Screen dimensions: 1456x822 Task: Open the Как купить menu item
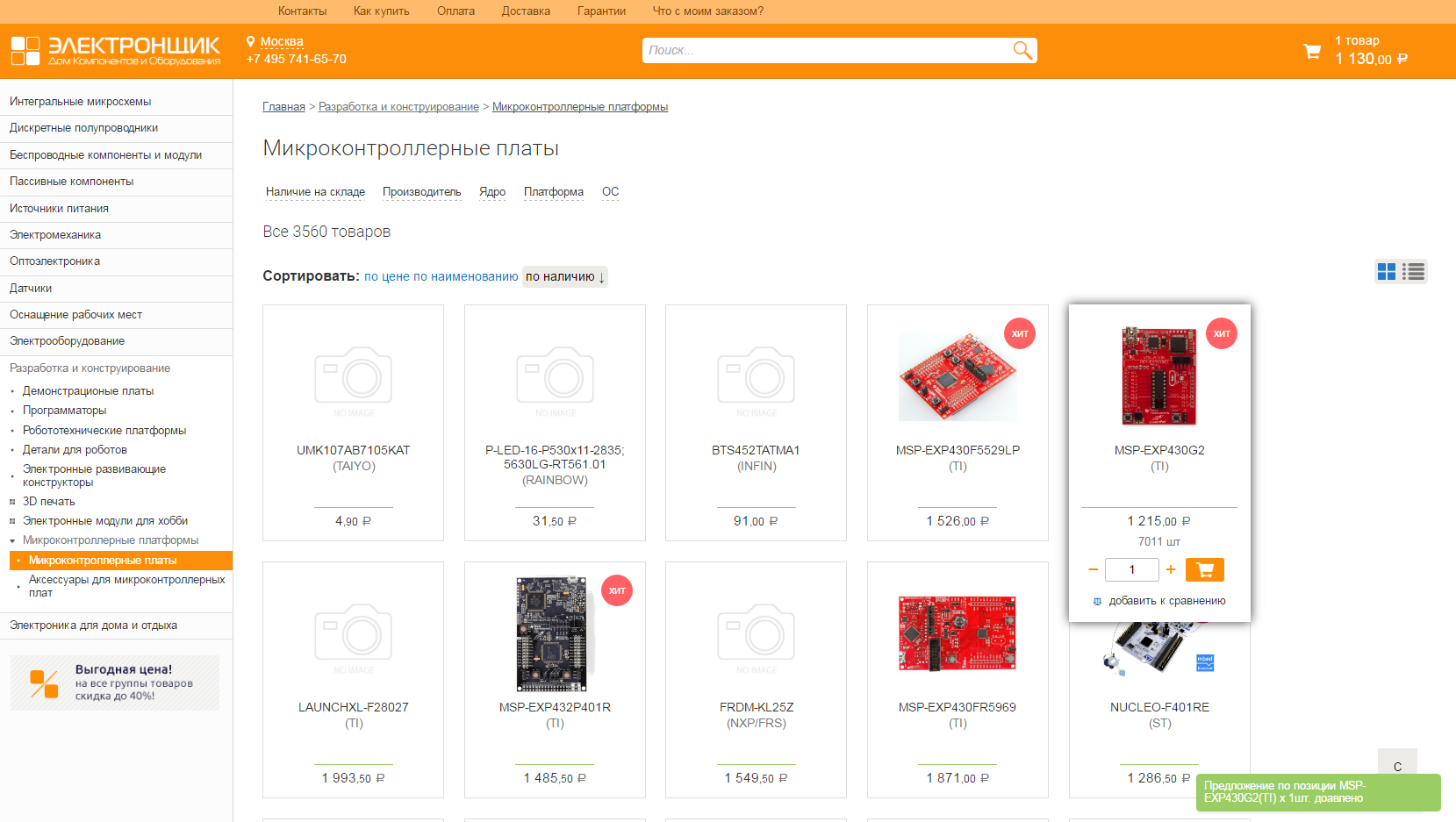click(382, 11)
